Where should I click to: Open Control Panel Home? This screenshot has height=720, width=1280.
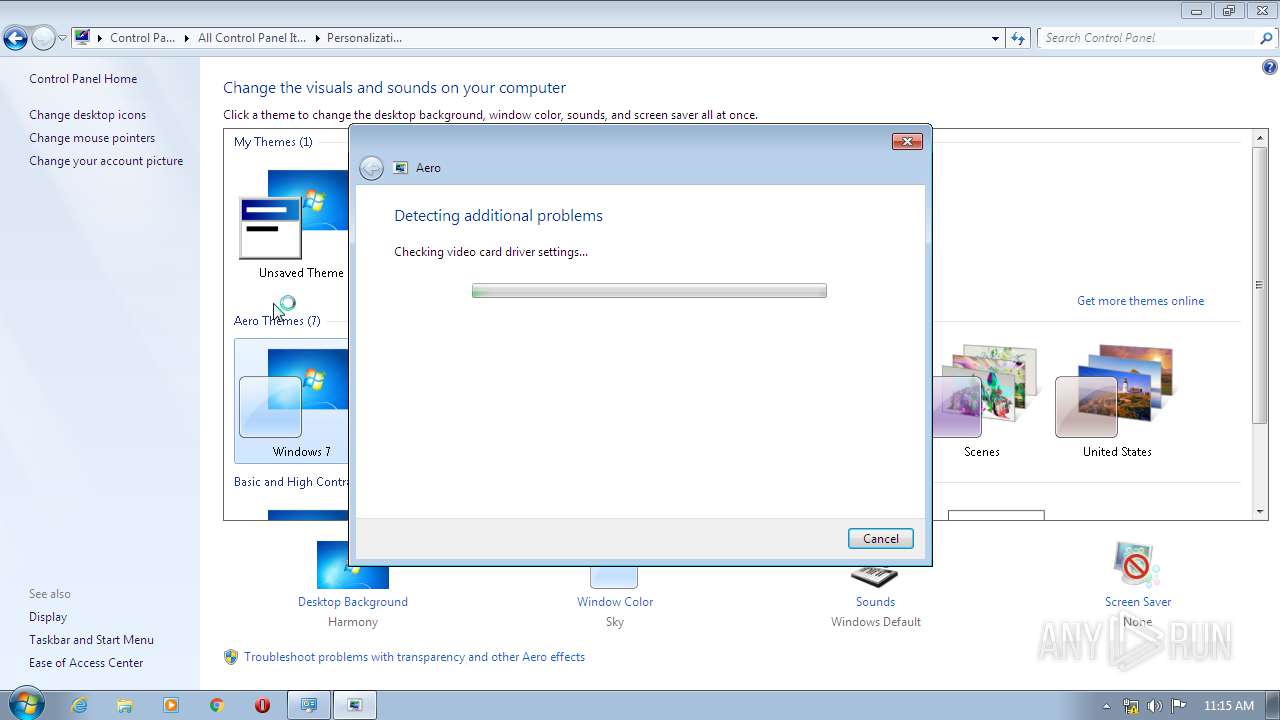(83, 79)
